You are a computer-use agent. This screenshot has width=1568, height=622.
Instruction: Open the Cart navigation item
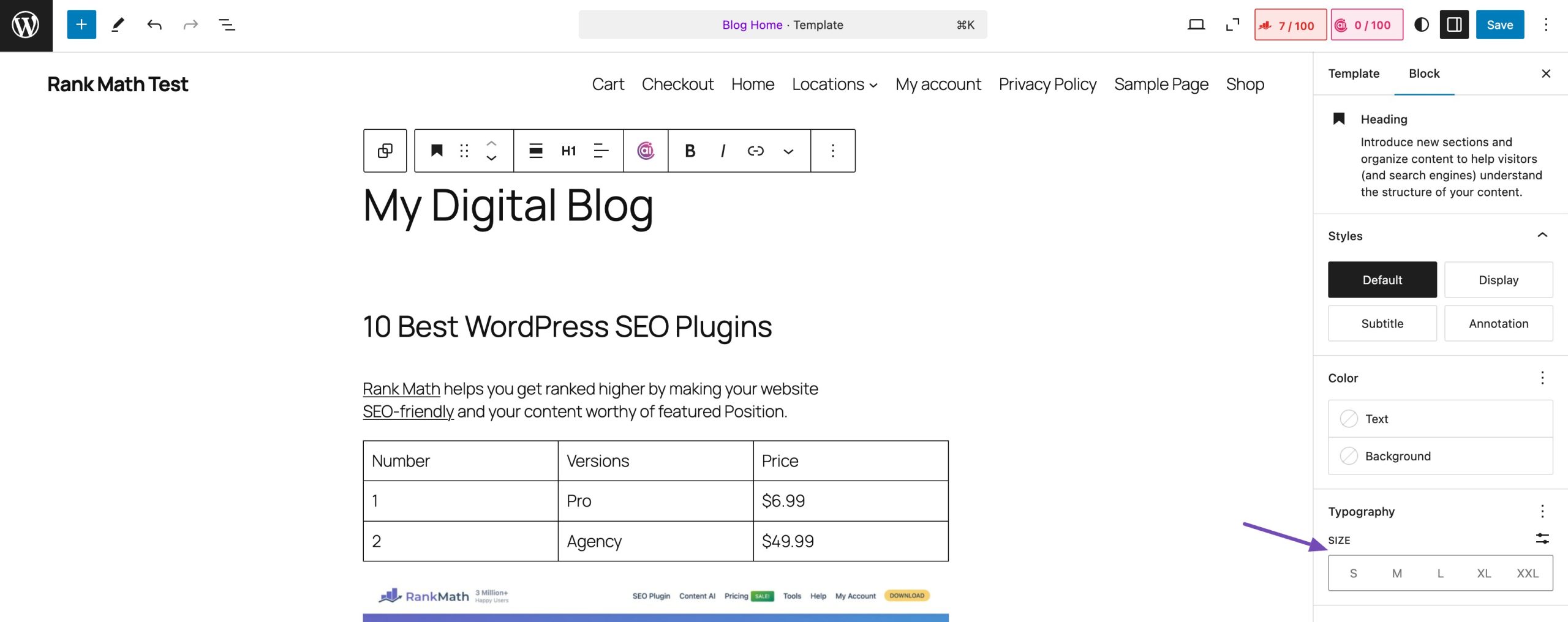608,84
